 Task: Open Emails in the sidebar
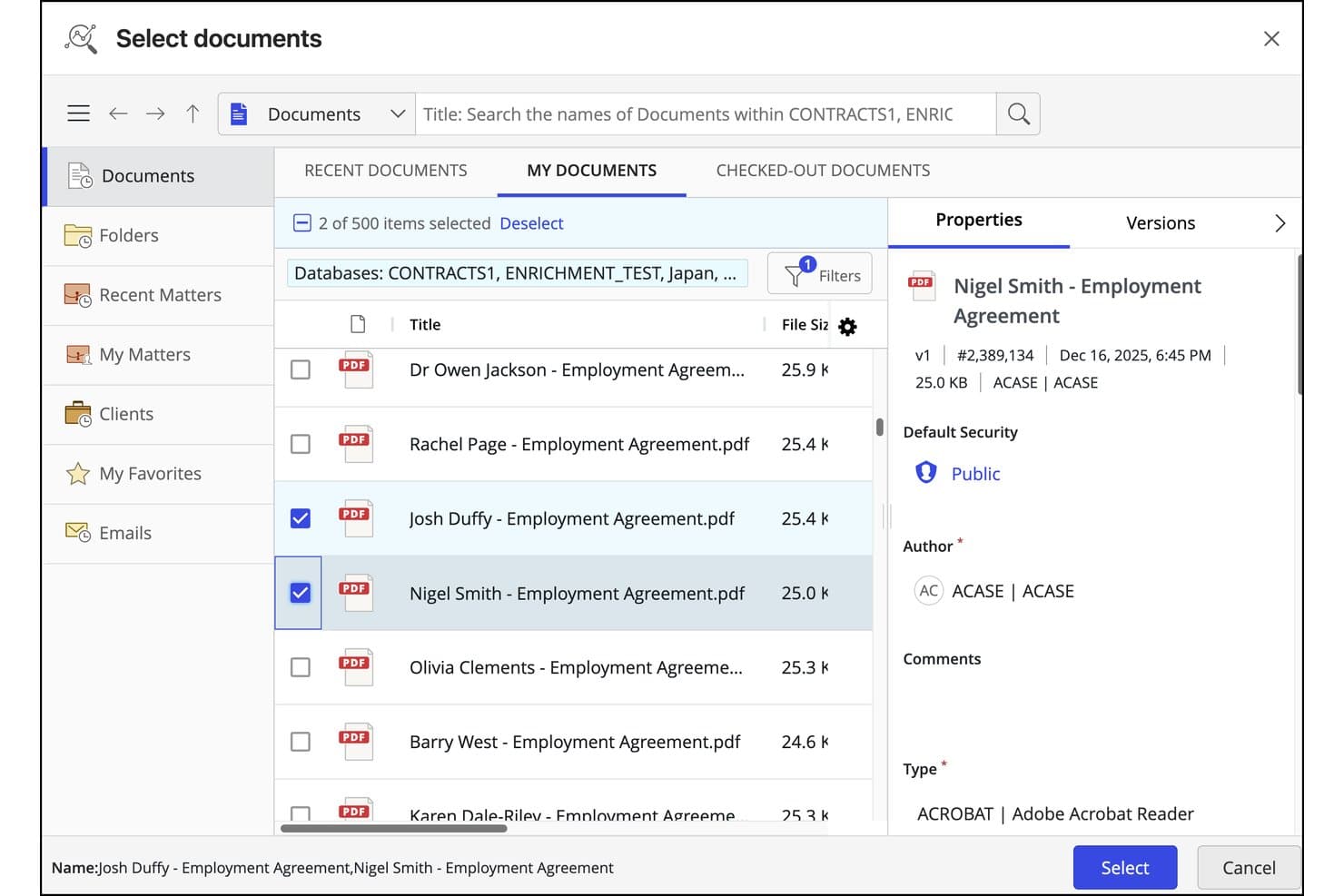(x=158, y=533)
